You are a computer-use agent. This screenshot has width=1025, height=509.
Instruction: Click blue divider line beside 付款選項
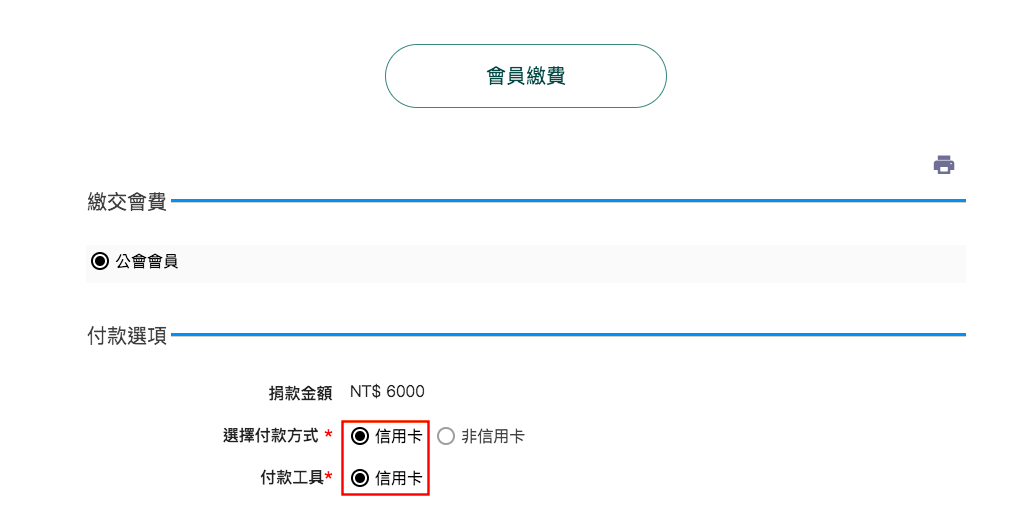pyautogui.click(x=568, y=335)
